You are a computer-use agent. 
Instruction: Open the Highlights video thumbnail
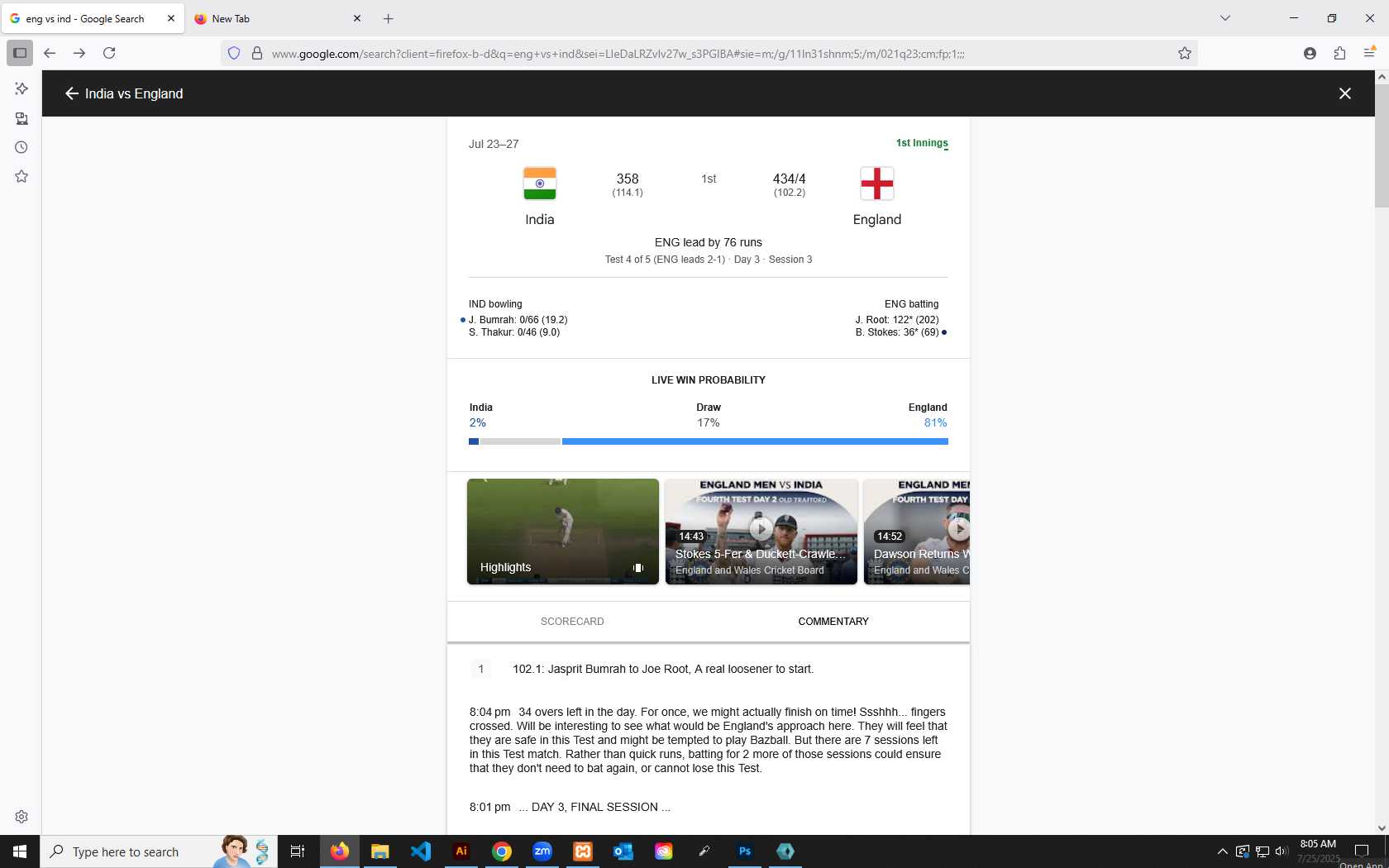point(563,532)
